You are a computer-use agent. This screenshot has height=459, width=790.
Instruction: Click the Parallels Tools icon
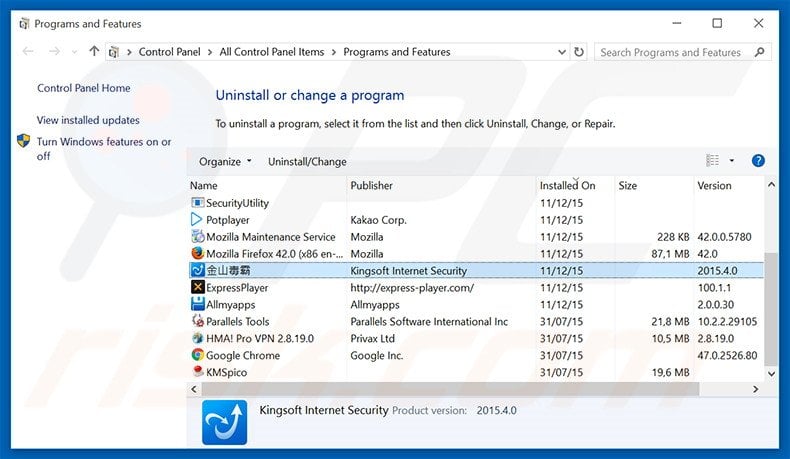point(198,321)
